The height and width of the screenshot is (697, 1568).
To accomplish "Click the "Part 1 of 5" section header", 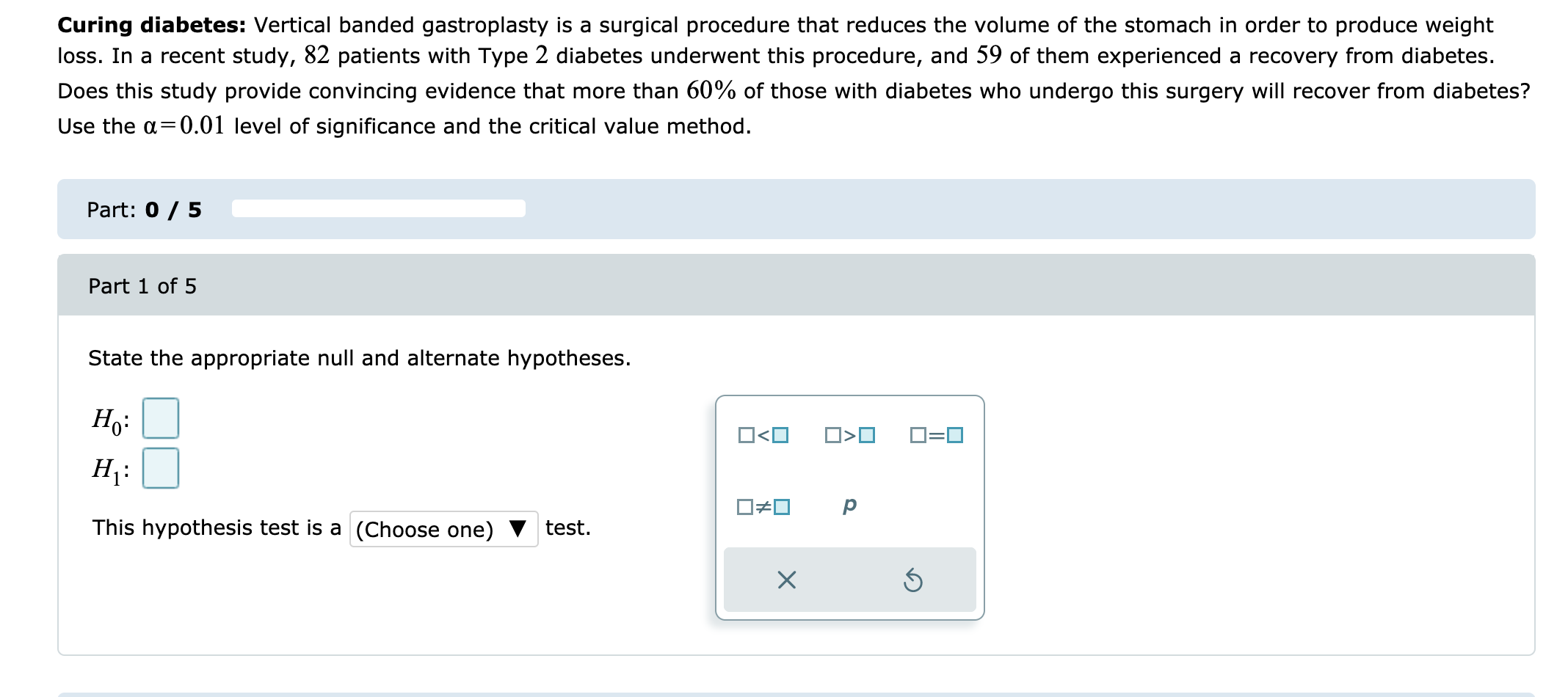I will point(142,286).
